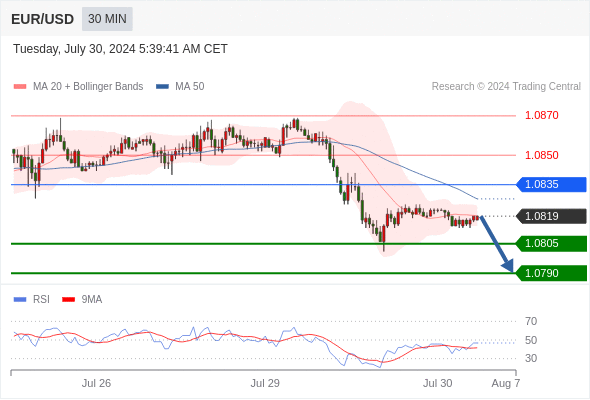Click the Aug 7 date axis label
The width and height of the screenshot is (590, 400).
click(x=506, y=383)
